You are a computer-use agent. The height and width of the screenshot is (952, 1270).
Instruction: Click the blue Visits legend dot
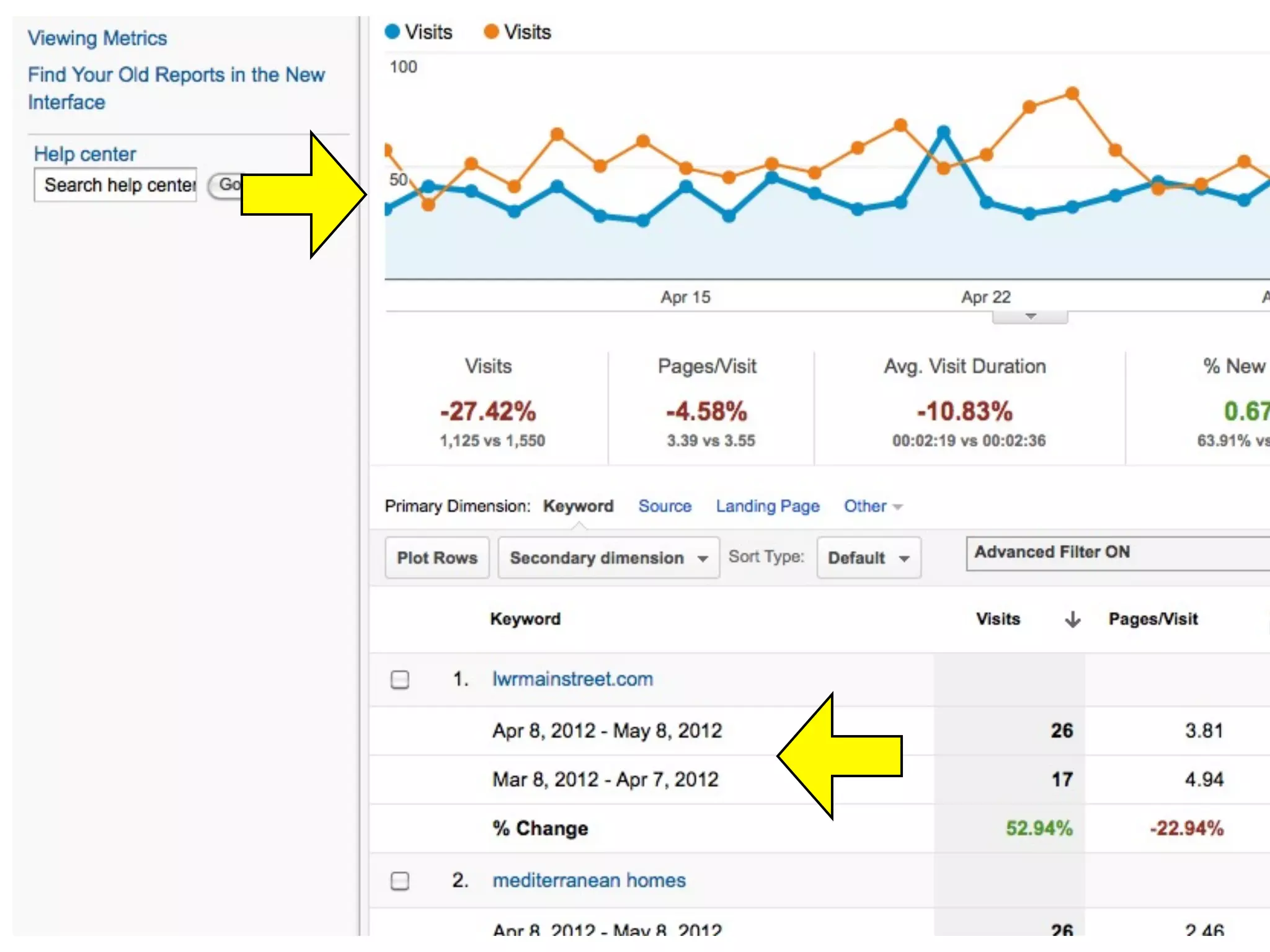[392, 32]
